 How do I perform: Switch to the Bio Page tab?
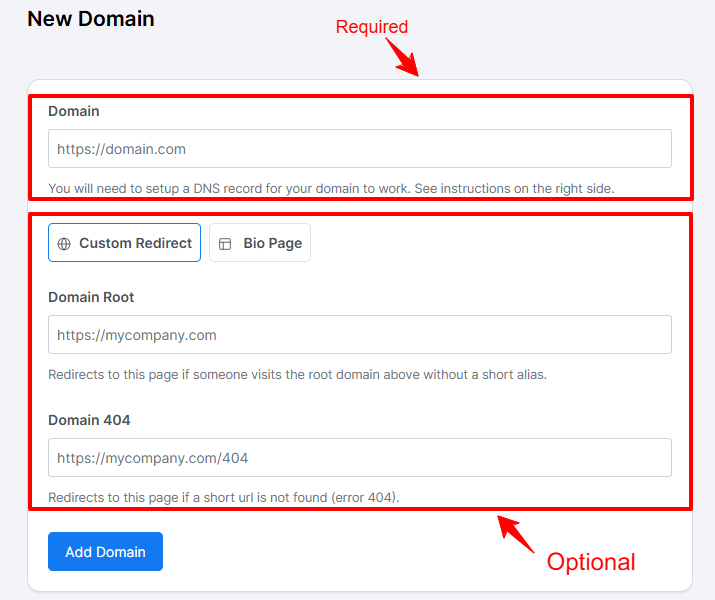pyautogui.click(x=260, y=243)
